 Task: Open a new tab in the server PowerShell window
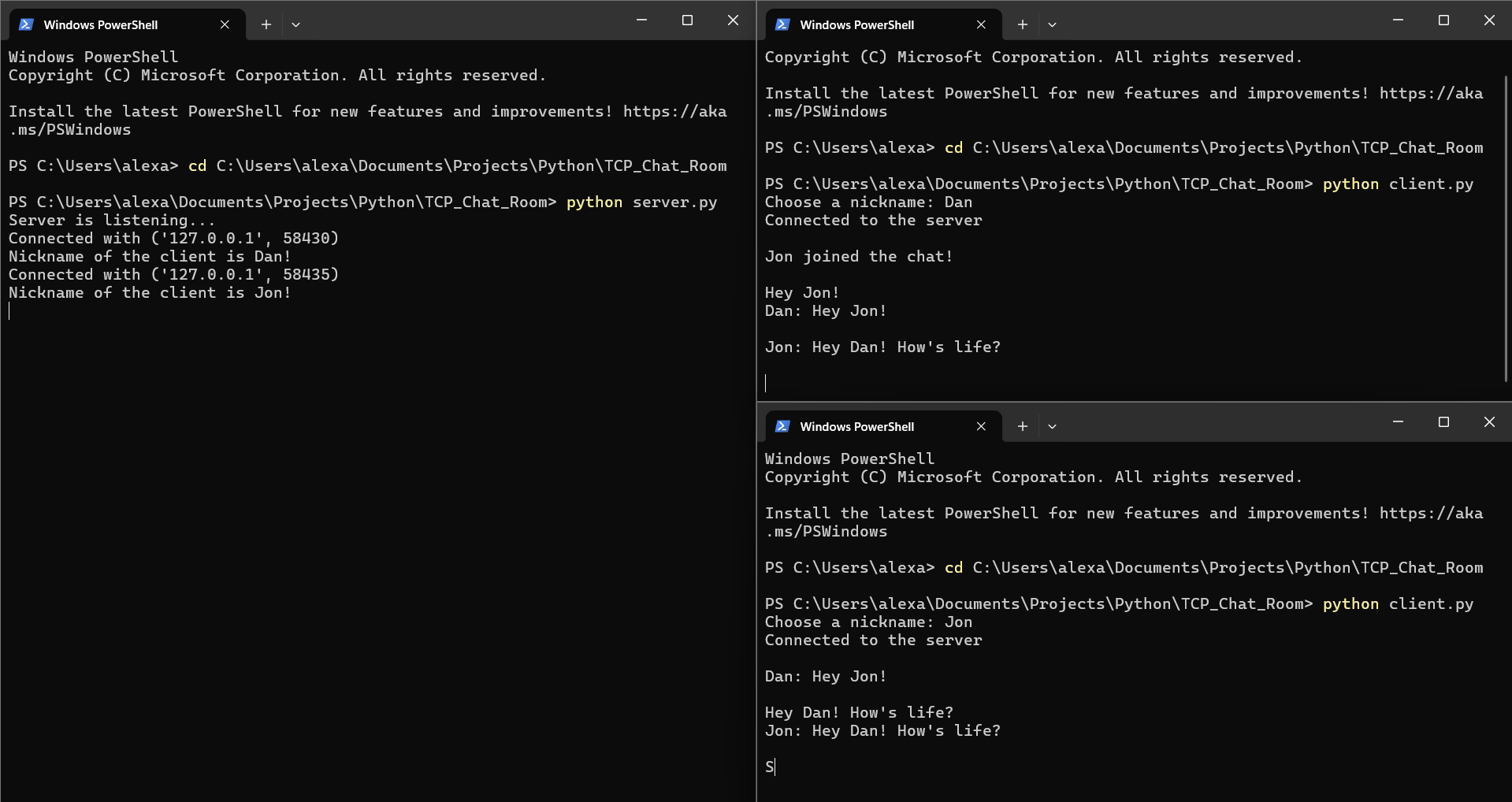[x=266, y=24]
